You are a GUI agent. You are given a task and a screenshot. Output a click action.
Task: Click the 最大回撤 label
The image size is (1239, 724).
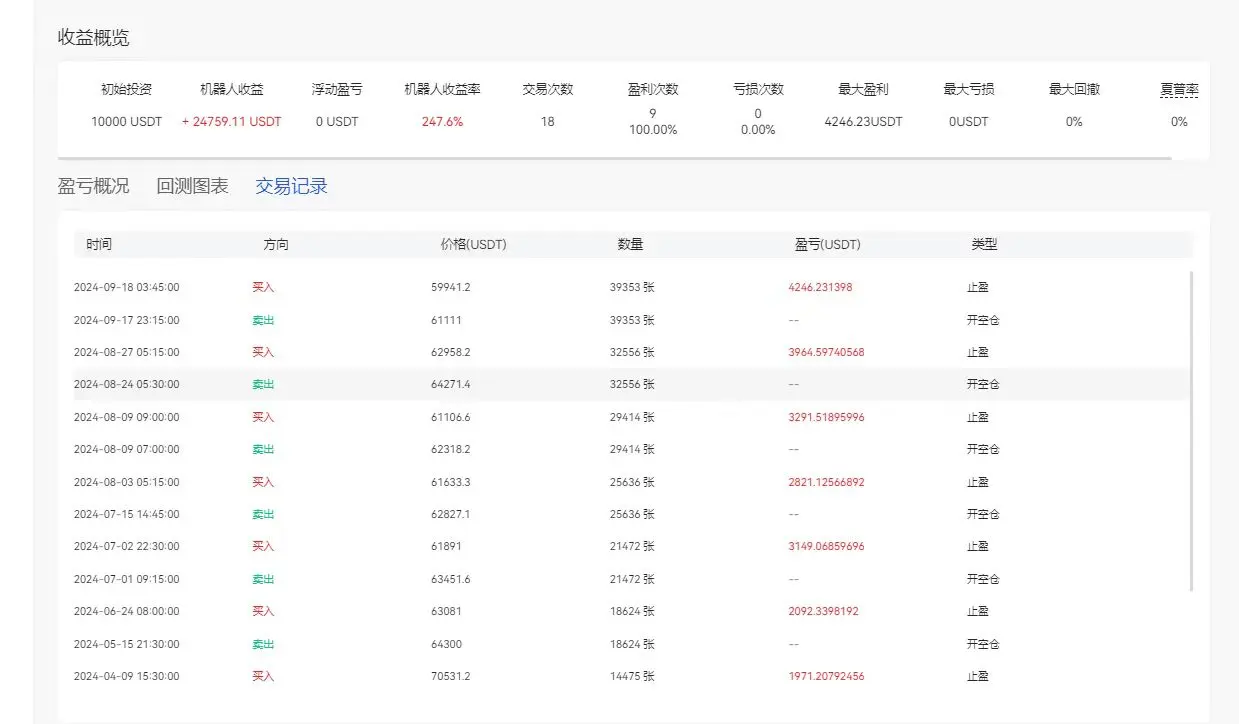1074,89
